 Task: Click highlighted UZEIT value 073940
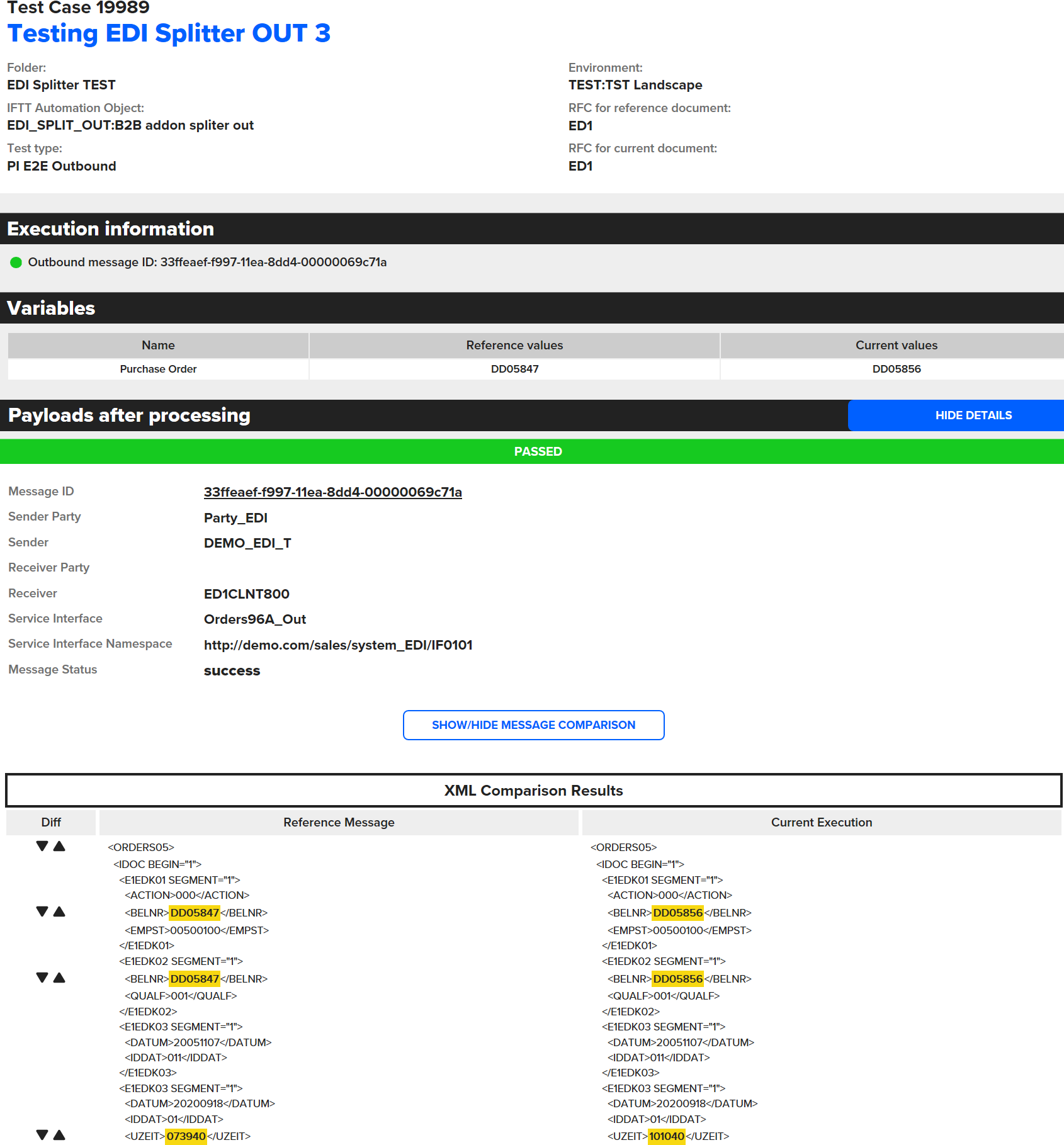[x=186, y=1136]
